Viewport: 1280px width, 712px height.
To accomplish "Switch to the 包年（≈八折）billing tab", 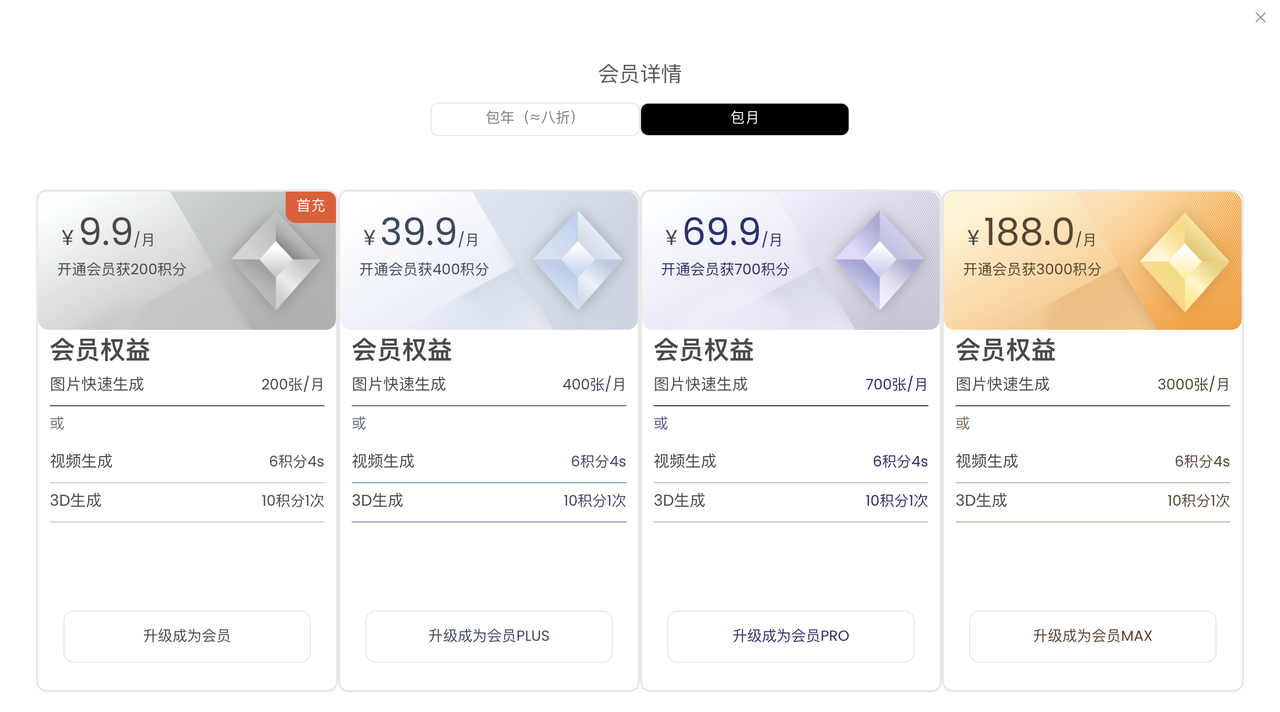I will pyautogui.click(x=535, y=119).
